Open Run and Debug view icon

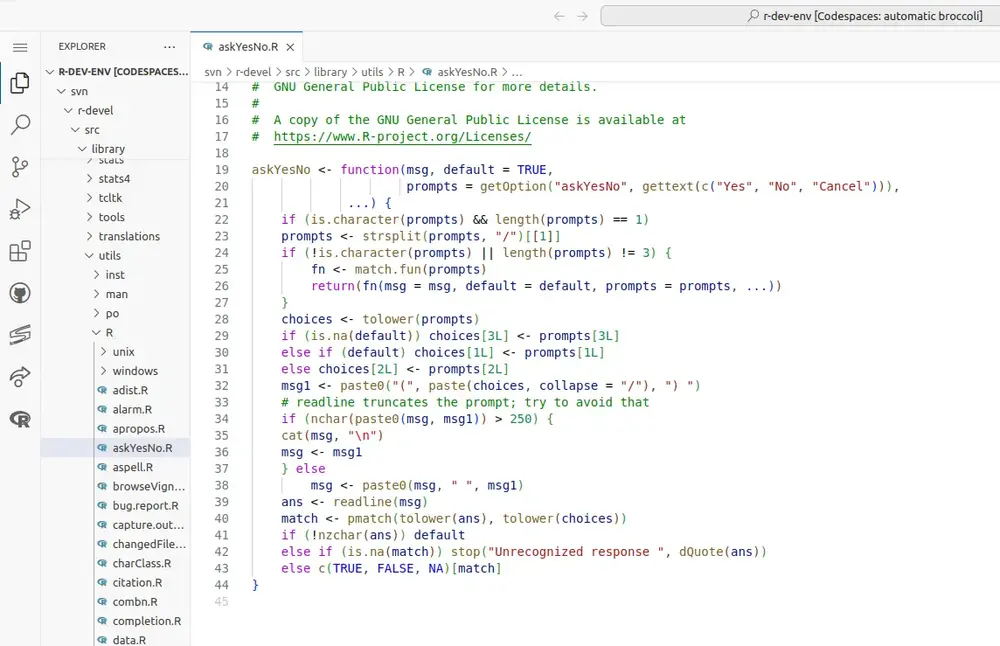pos(19,209)
